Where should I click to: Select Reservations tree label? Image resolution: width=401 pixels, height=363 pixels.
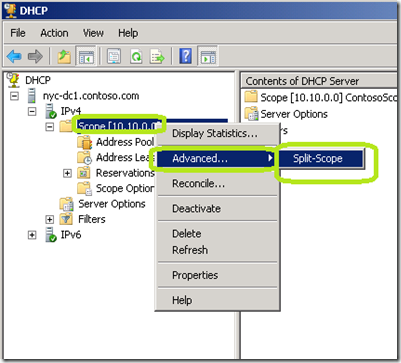tap(125, 173)
